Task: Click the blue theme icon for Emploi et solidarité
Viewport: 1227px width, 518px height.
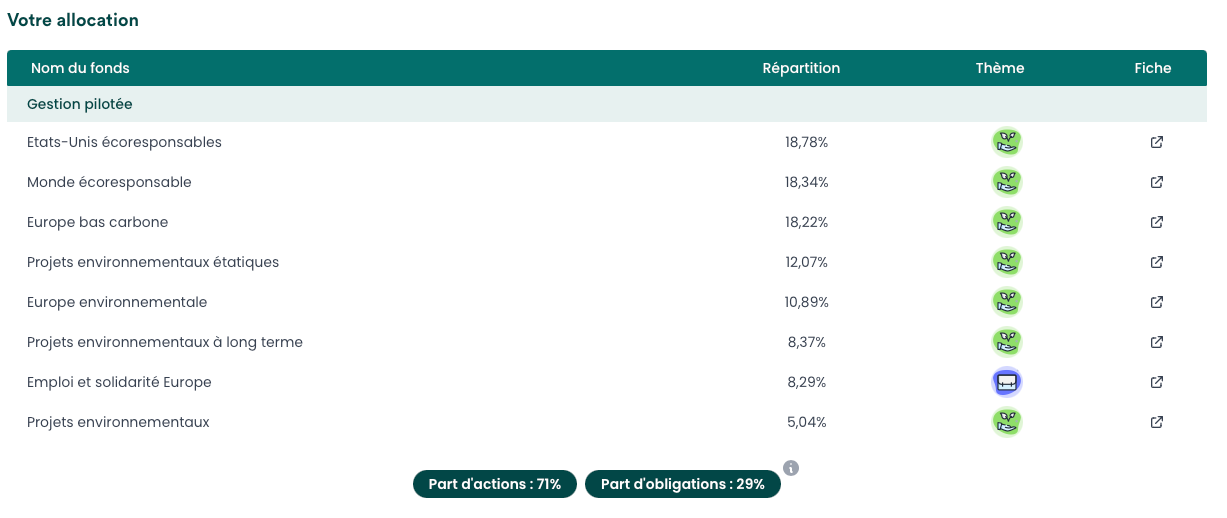Action: click(x=1007, y=382)
